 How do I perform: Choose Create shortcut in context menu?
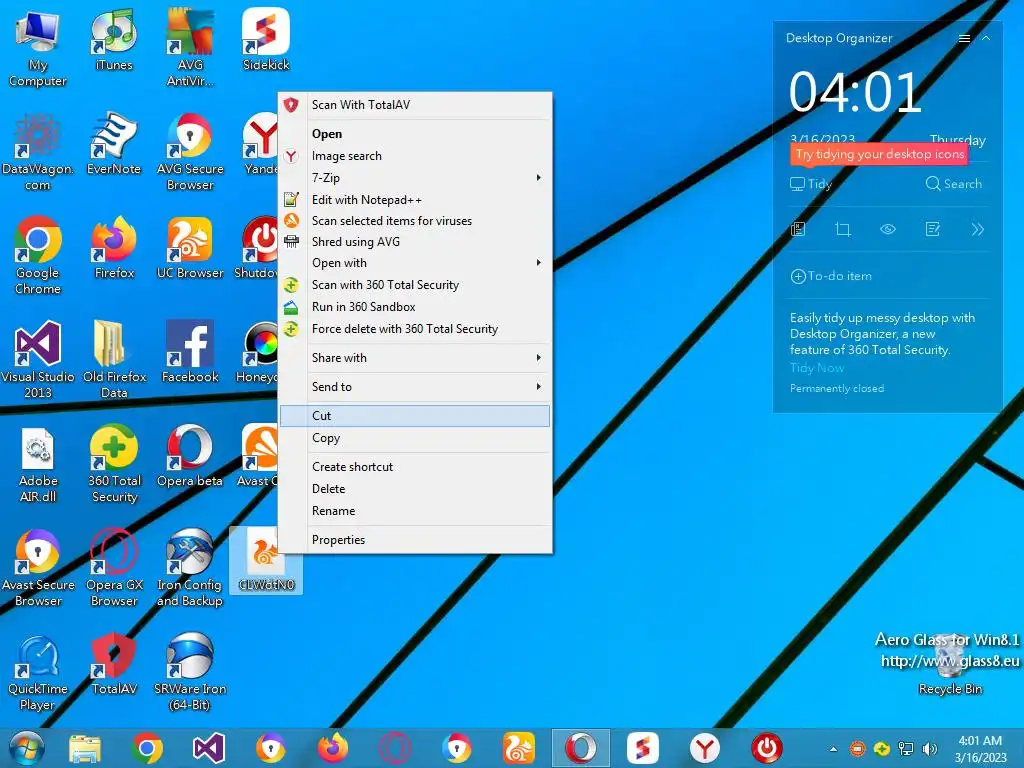click(415, 467)
